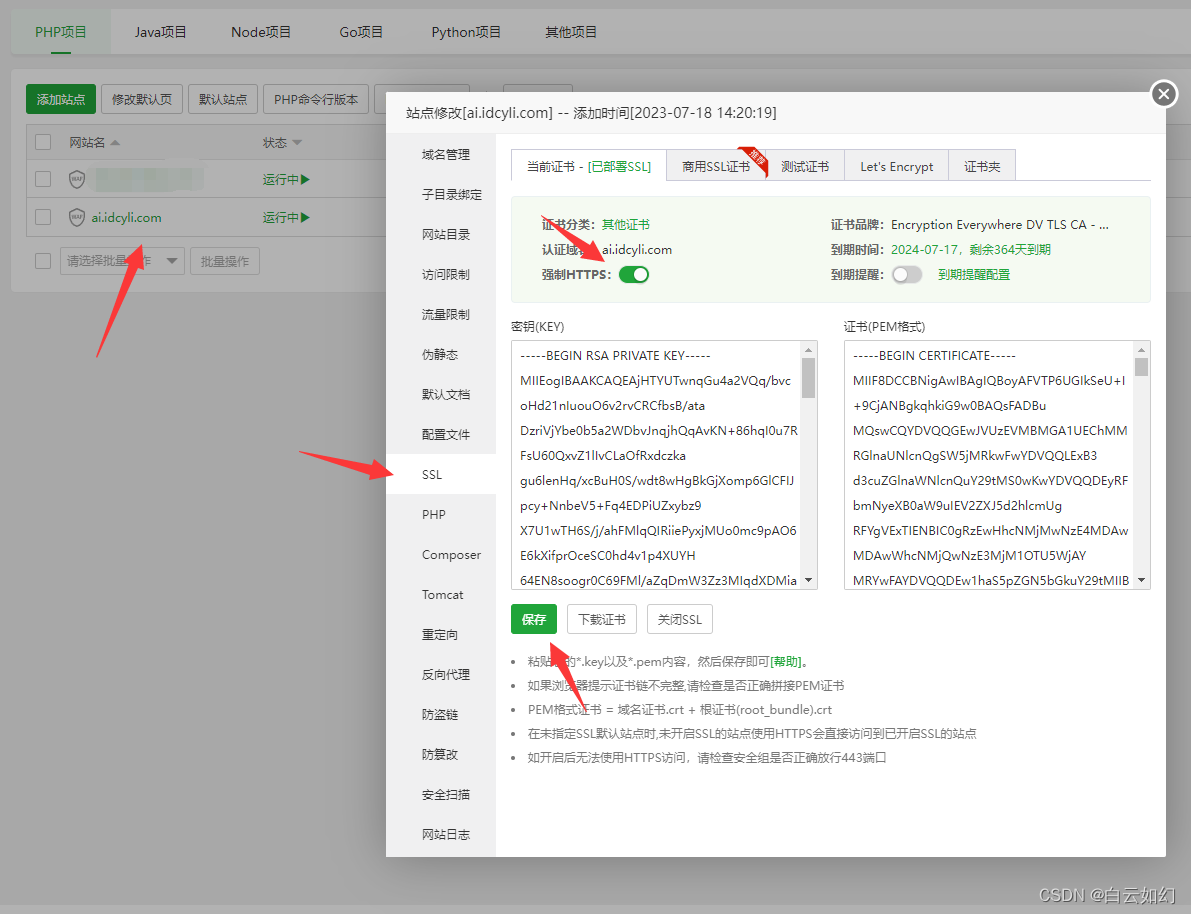Viewport: 1191px width, 914px height.
Task: Open the 商用SSL证书 tab
Action: (x=716, y=166)
